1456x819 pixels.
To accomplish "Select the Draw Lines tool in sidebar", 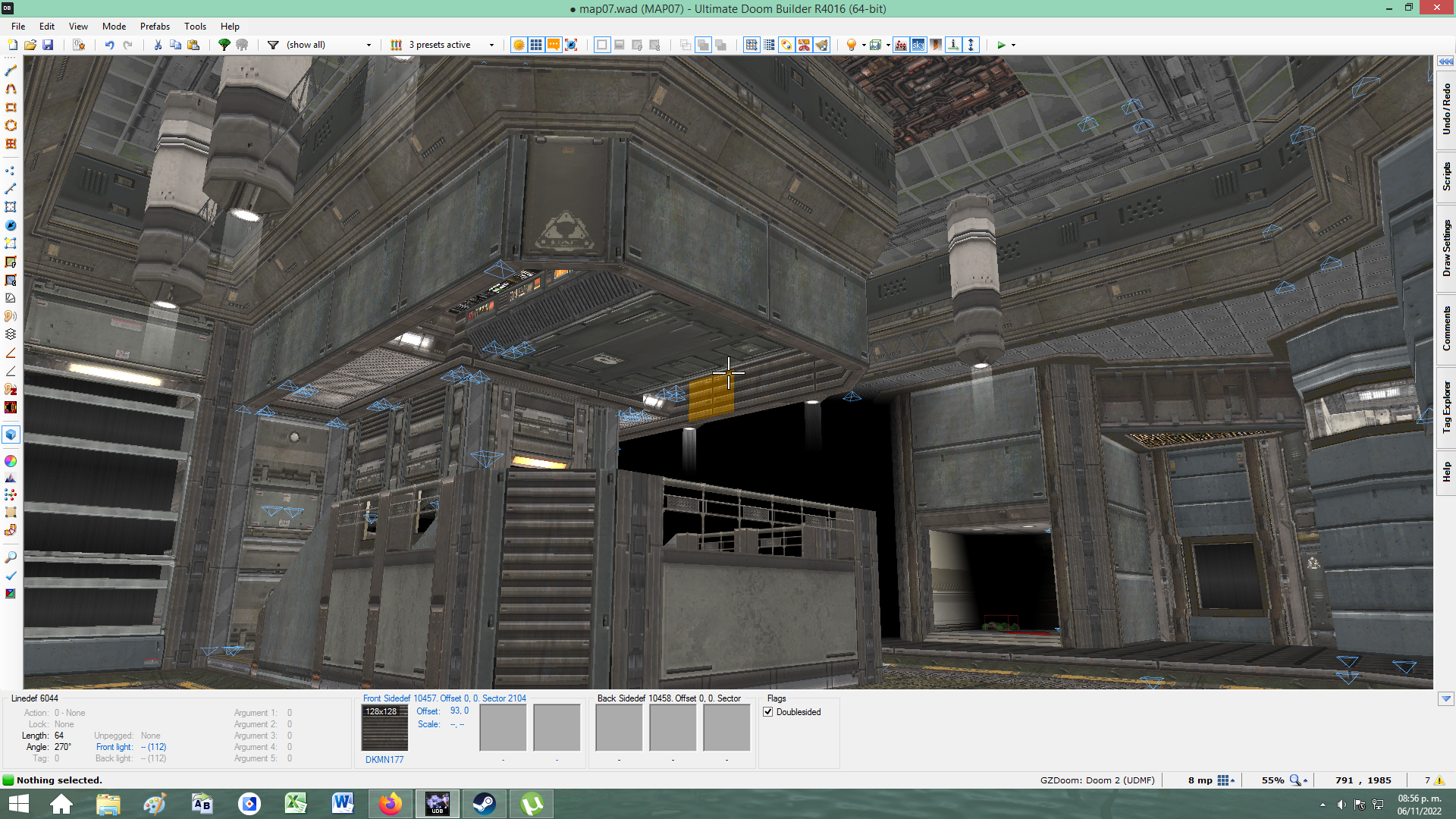I will [x=11, y=71].
